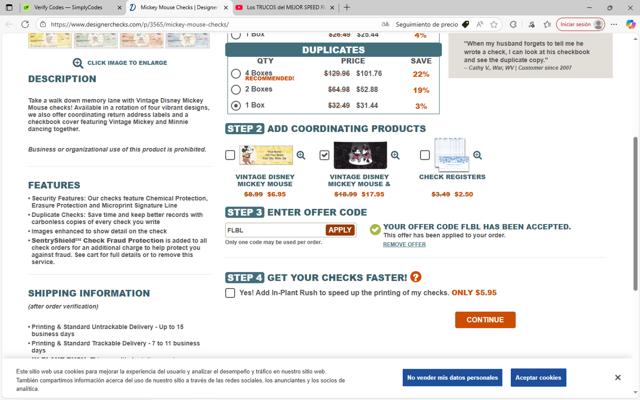Image resolution: width=640 pixels, height=400 pixels.
Task: Reload the page with the refresh icon
Action: coord(25,24)
